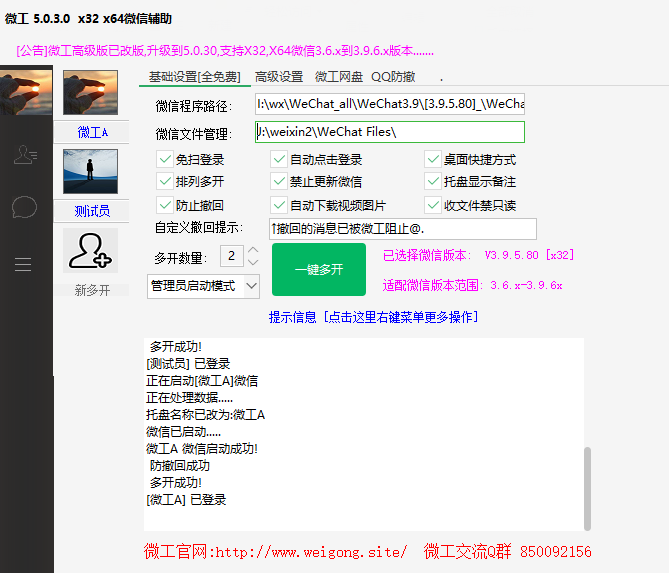Image resolution: width=669 pixels, height=573 pixels.
Task: Toggle the 禁止更新微信 checkbox
Action: coord(279,181)
